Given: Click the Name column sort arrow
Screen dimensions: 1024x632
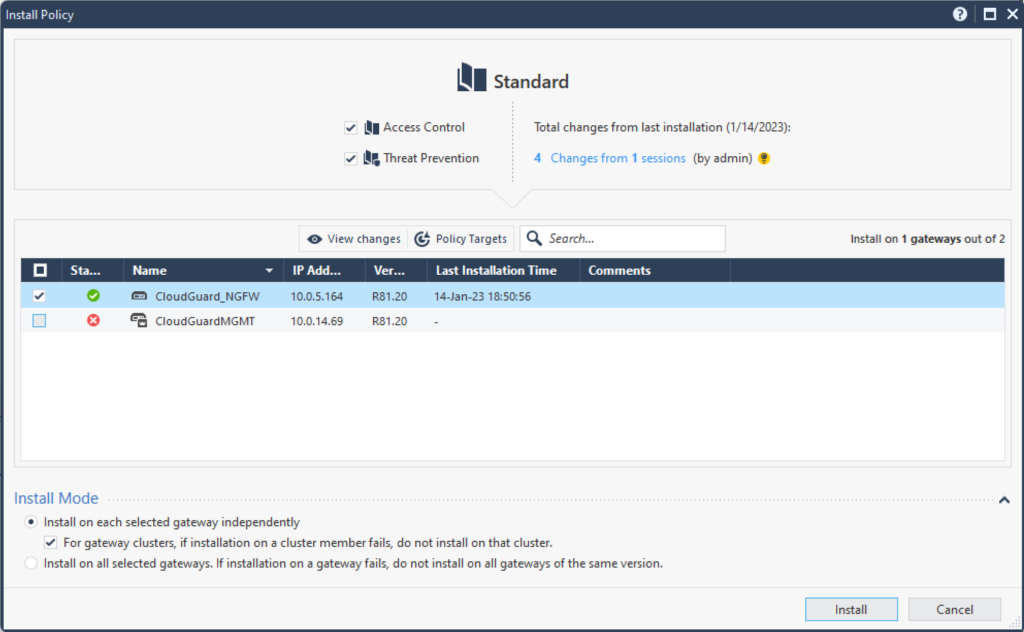Looking at the screenshot, I should click(269, 270).
